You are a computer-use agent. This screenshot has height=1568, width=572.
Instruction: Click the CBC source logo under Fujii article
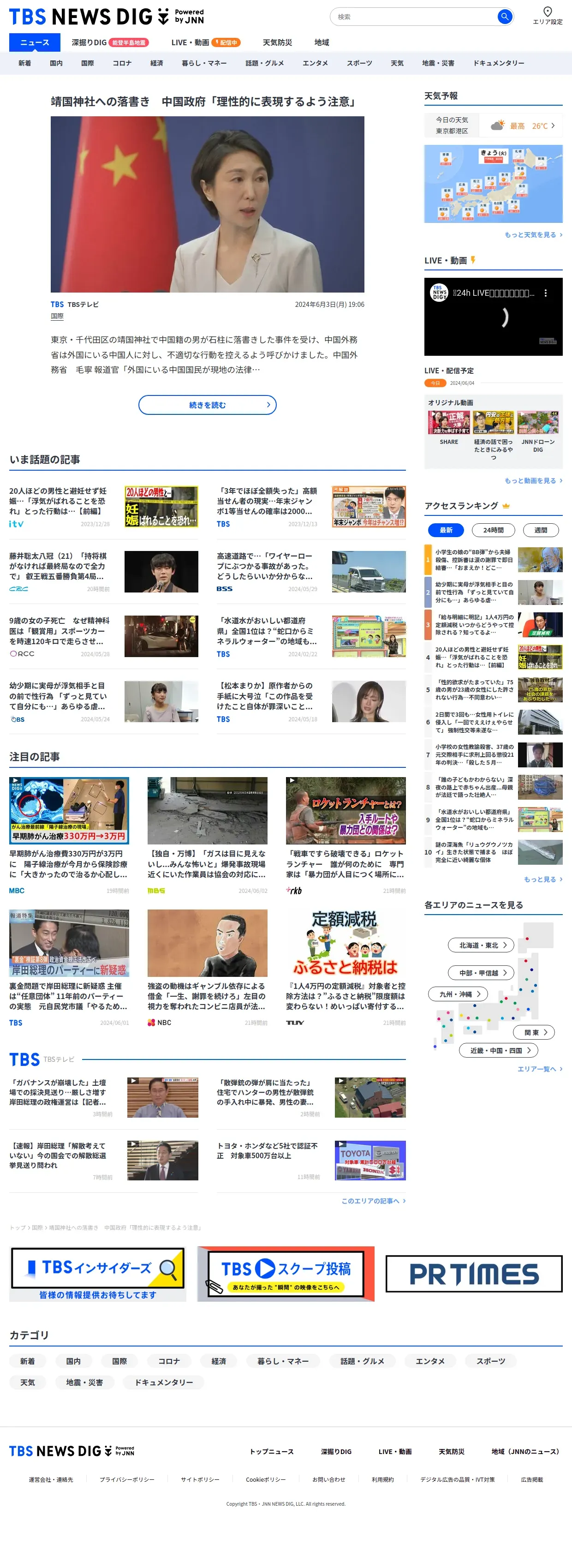(x=18, y=589)
